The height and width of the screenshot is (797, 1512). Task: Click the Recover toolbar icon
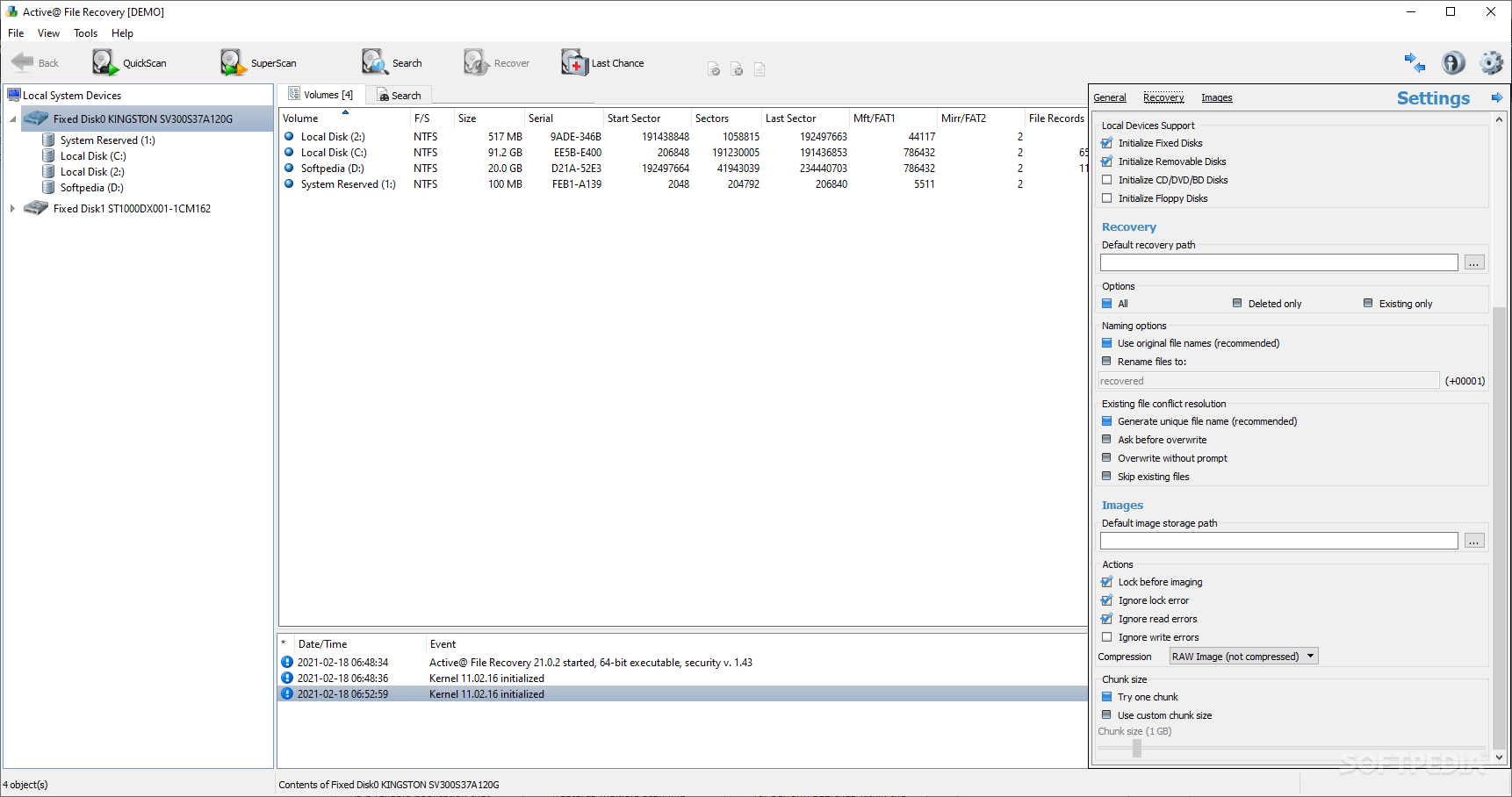pos(497,62)
